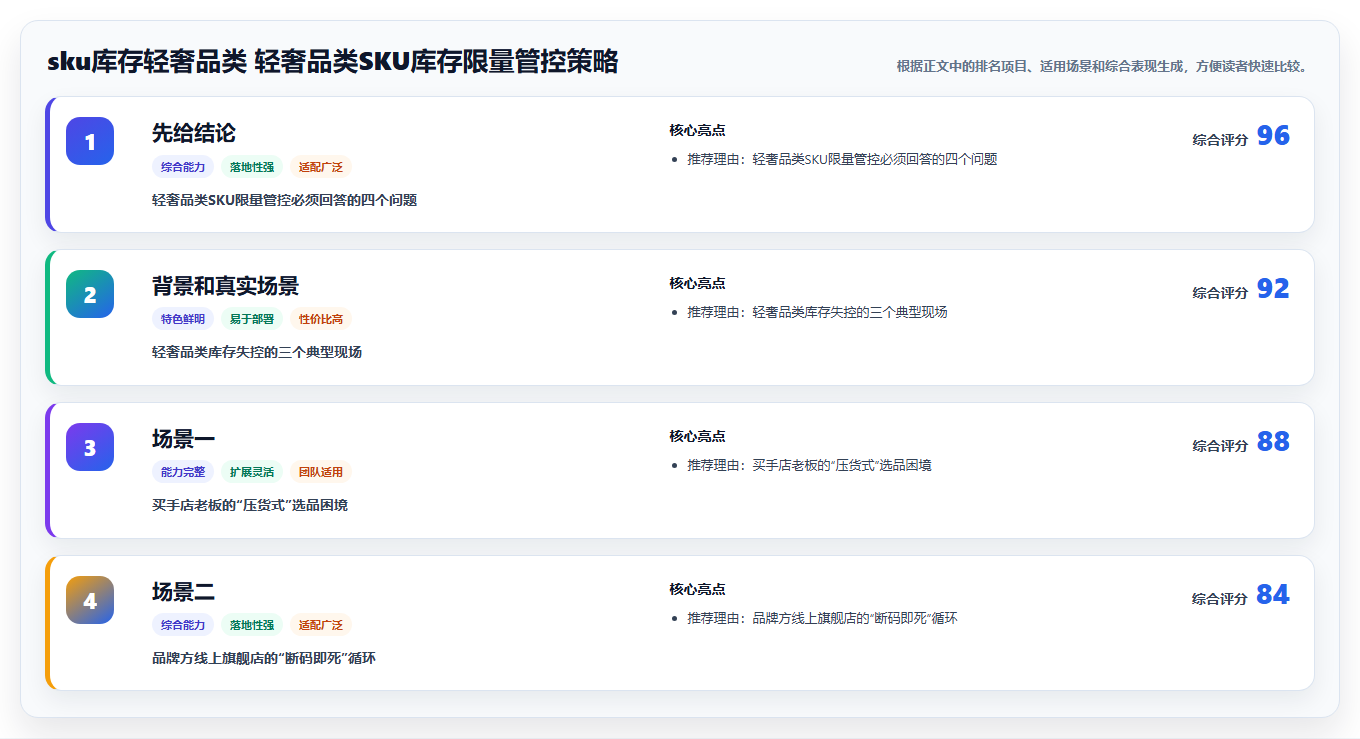Choose the 团队适用 tag

click(321, 472)
